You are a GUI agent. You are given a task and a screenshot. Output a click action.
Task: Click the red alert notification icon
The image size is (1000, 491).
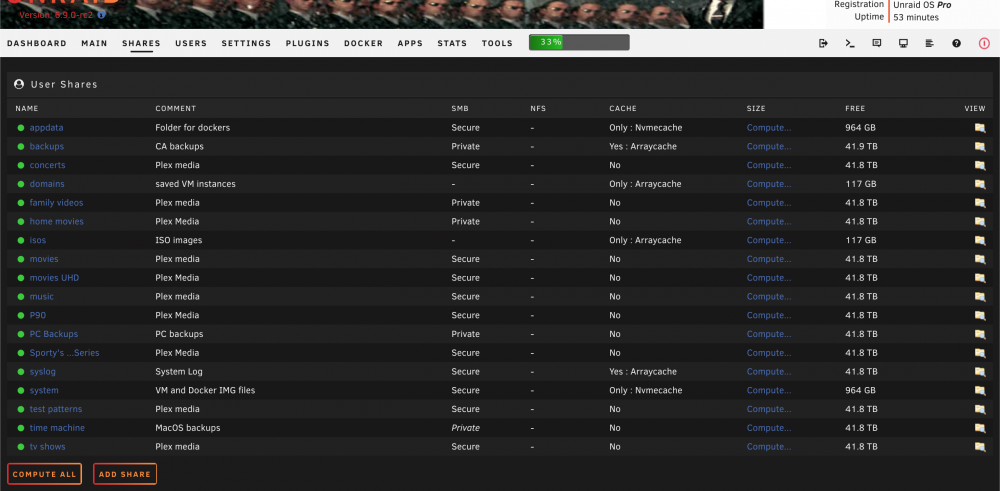[984, 43]
